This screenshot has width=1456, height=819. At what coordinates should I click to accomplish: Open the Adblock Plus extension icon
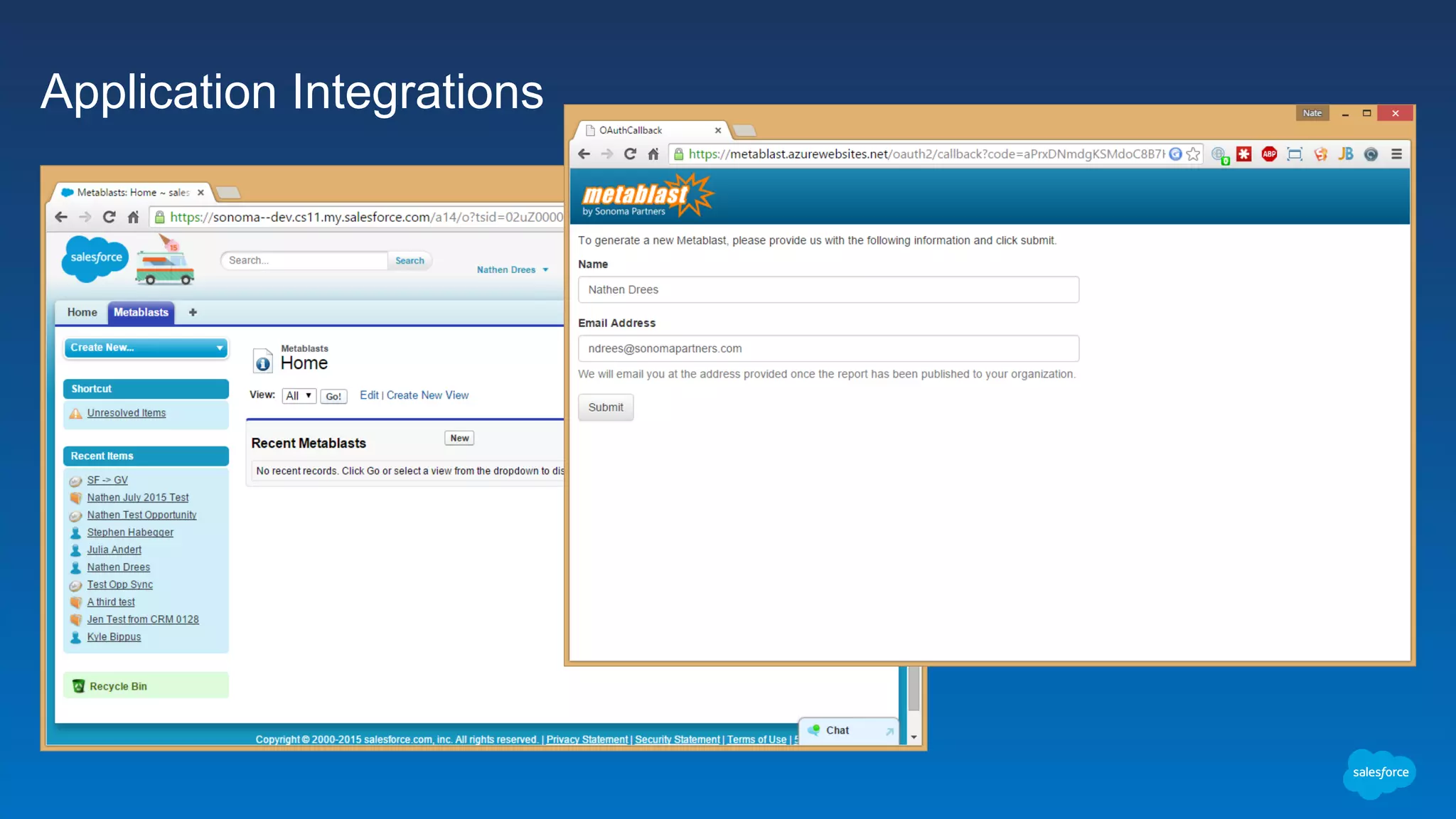1269,154
